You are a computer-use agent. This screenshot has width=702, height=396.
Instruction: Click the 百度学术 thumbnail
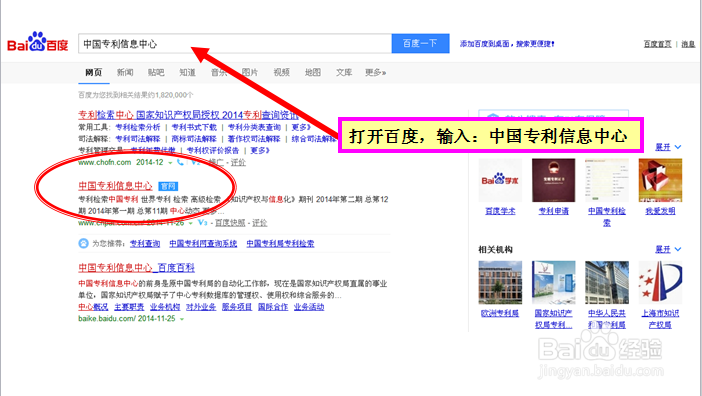point(500,180)
